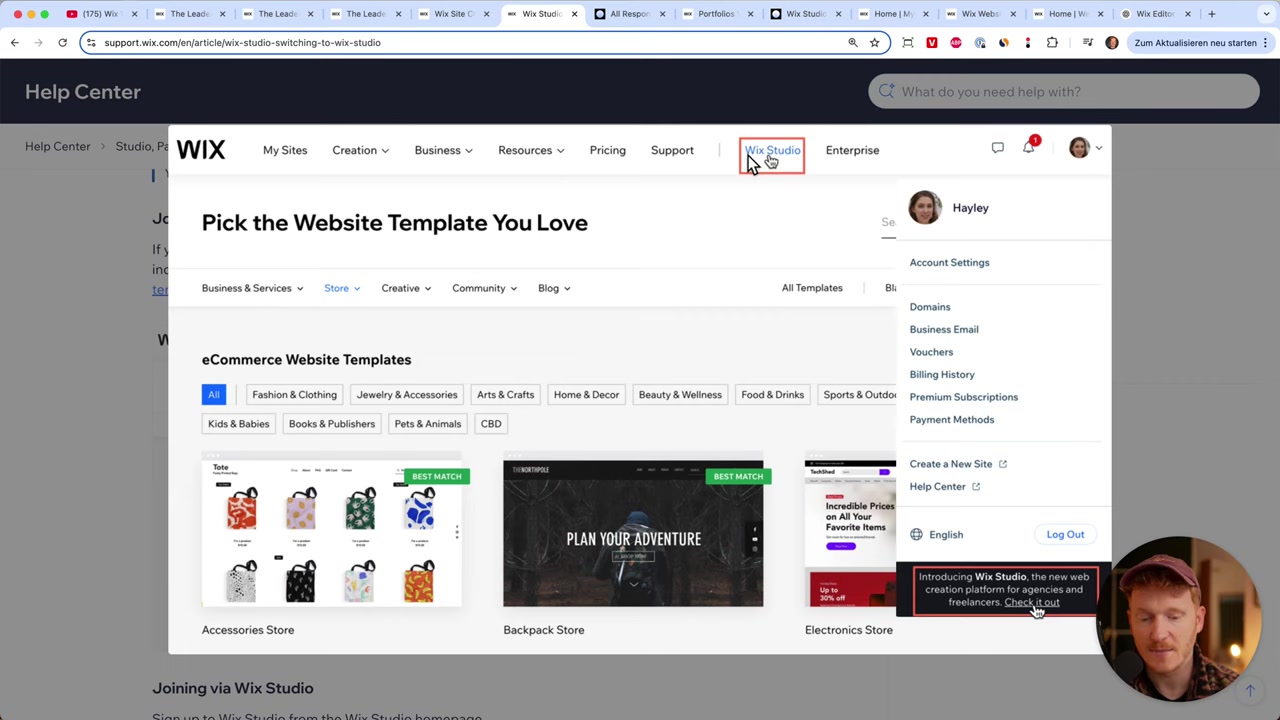Open the account avatar dropdown in Wix header
The height and width of the screenshot is (720, 1280).
click(1085, 148)
